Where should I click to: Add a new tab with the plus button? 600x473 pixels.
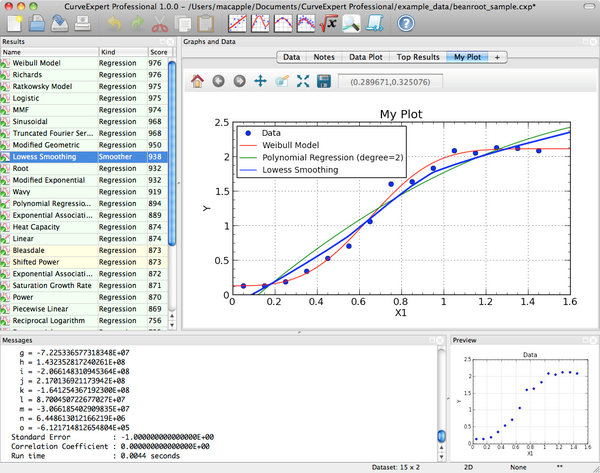(x=497, y=58)
